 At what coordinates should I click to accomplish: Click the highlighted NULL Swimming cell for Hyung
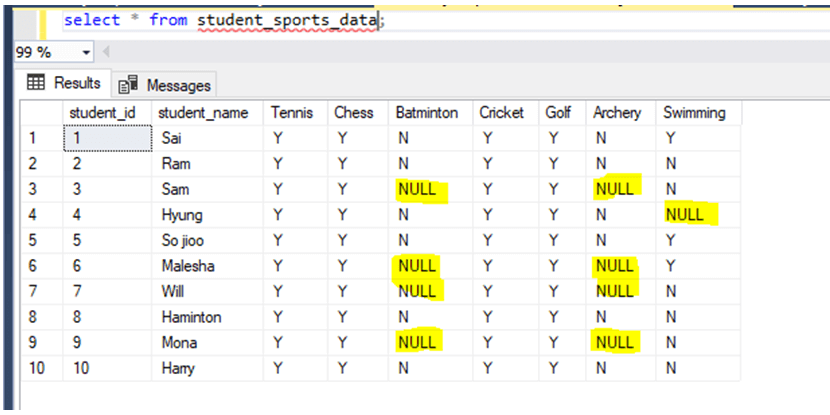pyautogui.click(x=684, y=214)
